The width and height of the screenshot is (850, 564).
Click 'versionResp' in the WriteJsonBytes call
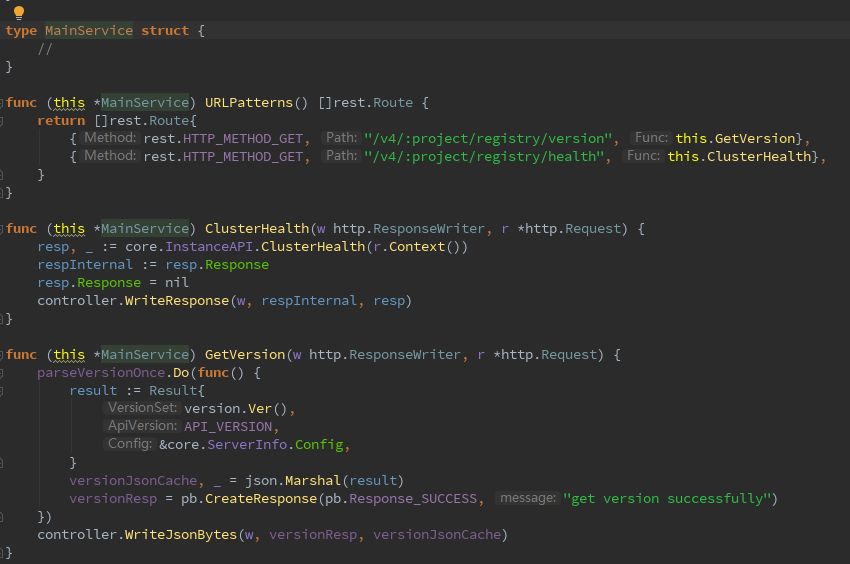pyautogui.click(x=312, y=535)
